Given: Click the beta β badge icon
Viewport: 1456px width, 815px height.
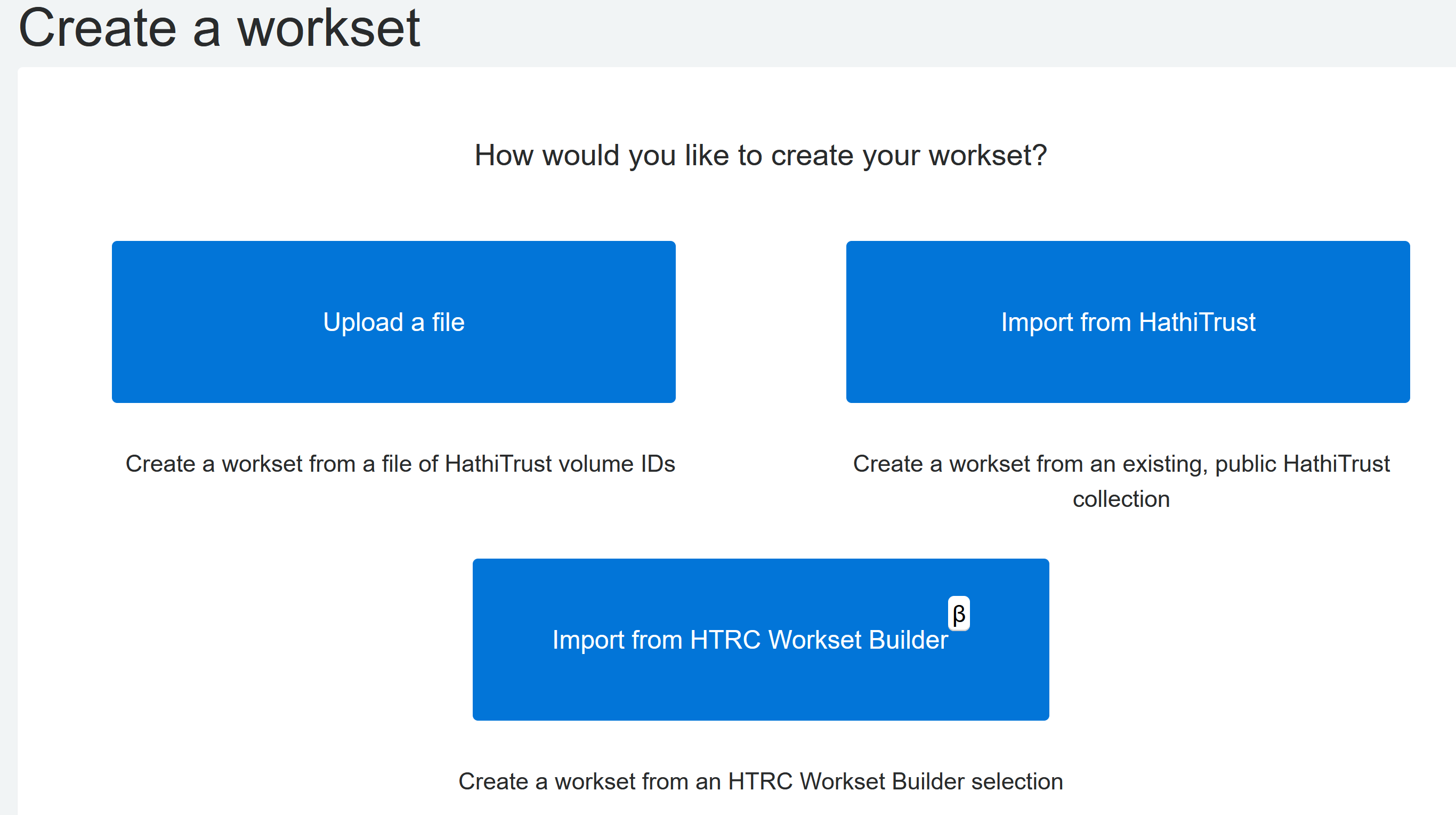Looking at the screenshot, I should (x=958, y=613).
